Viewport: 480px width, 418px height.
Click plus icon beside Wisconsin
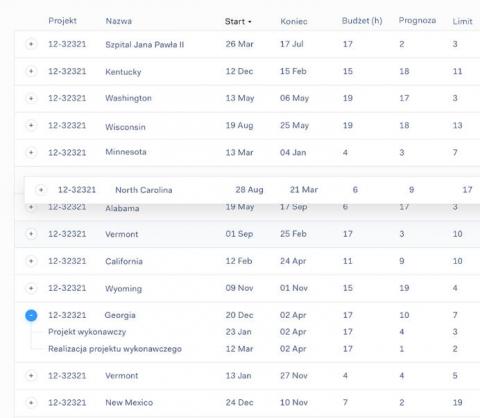click(31, 125)
